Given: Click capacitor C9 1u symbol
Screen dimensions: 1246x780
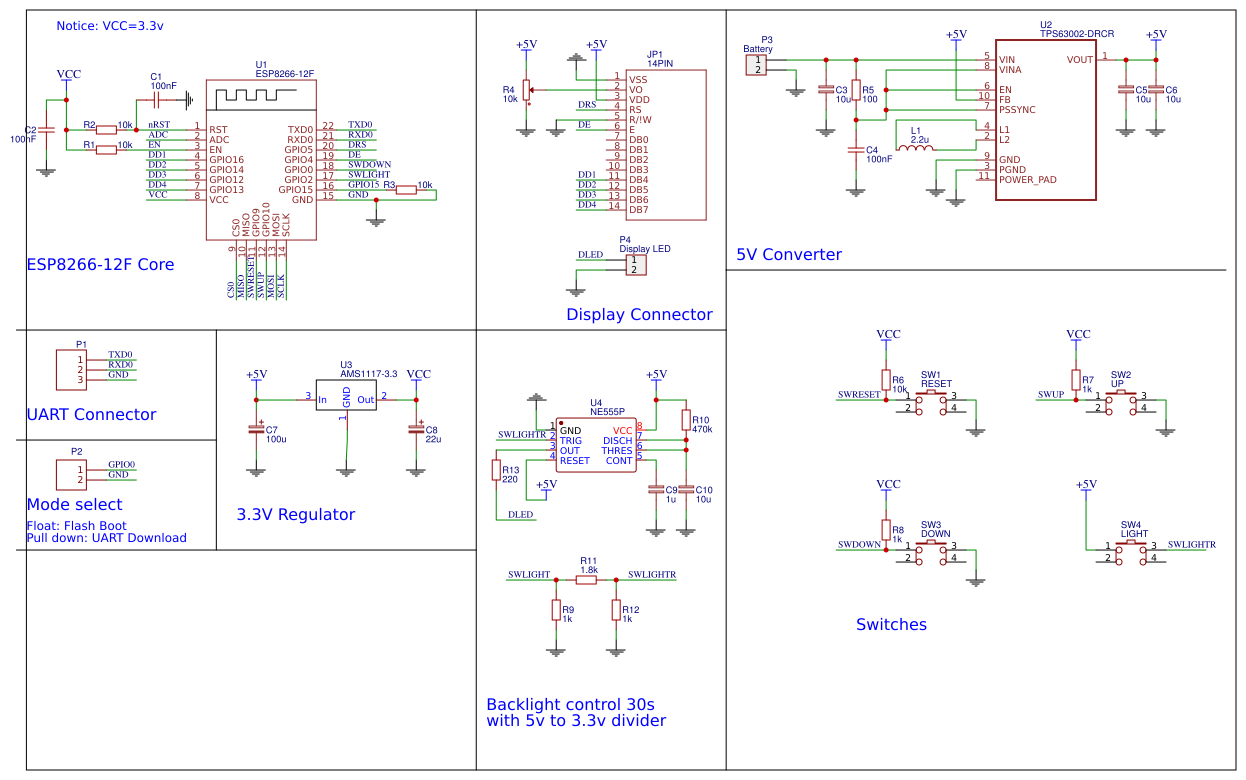Looking at the screenshot, I should coord(656,490).
